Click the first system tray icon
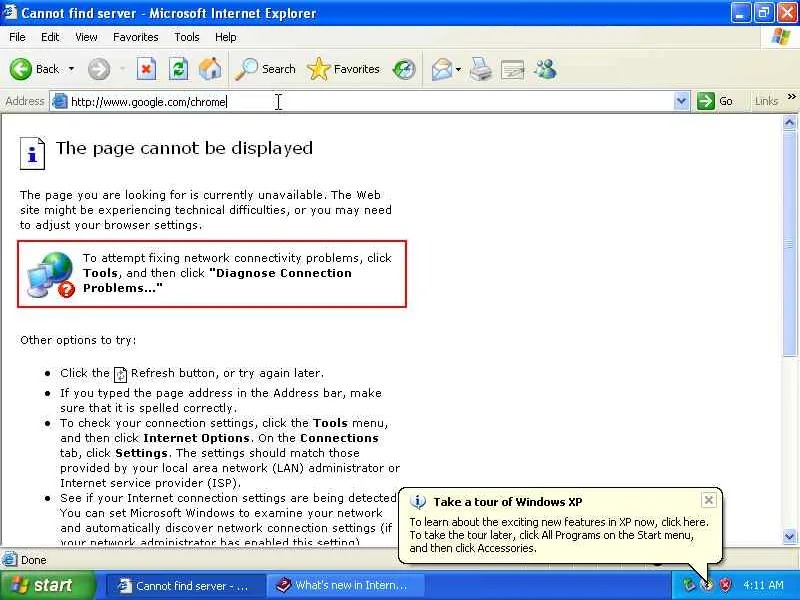This screenshot has height=600, width=800. click(x=689, y=585)
